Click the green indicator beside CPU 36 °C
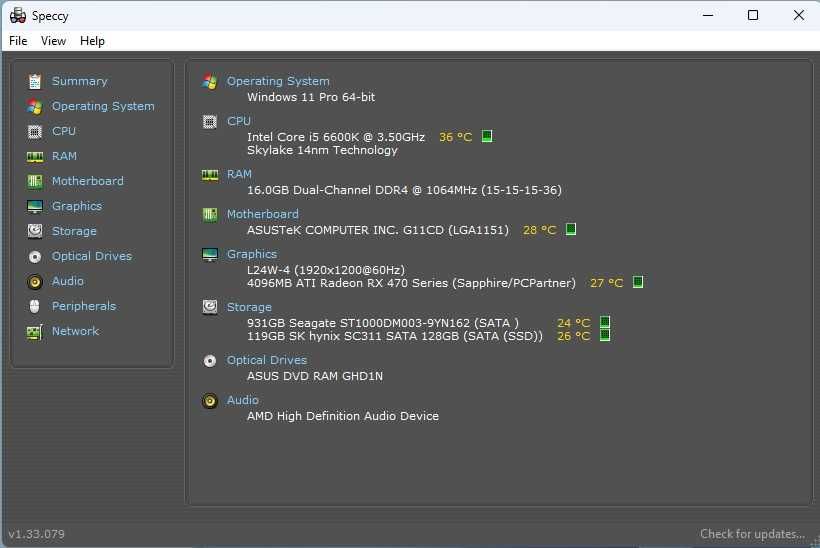Screen dimensions: 820x548 487,136
